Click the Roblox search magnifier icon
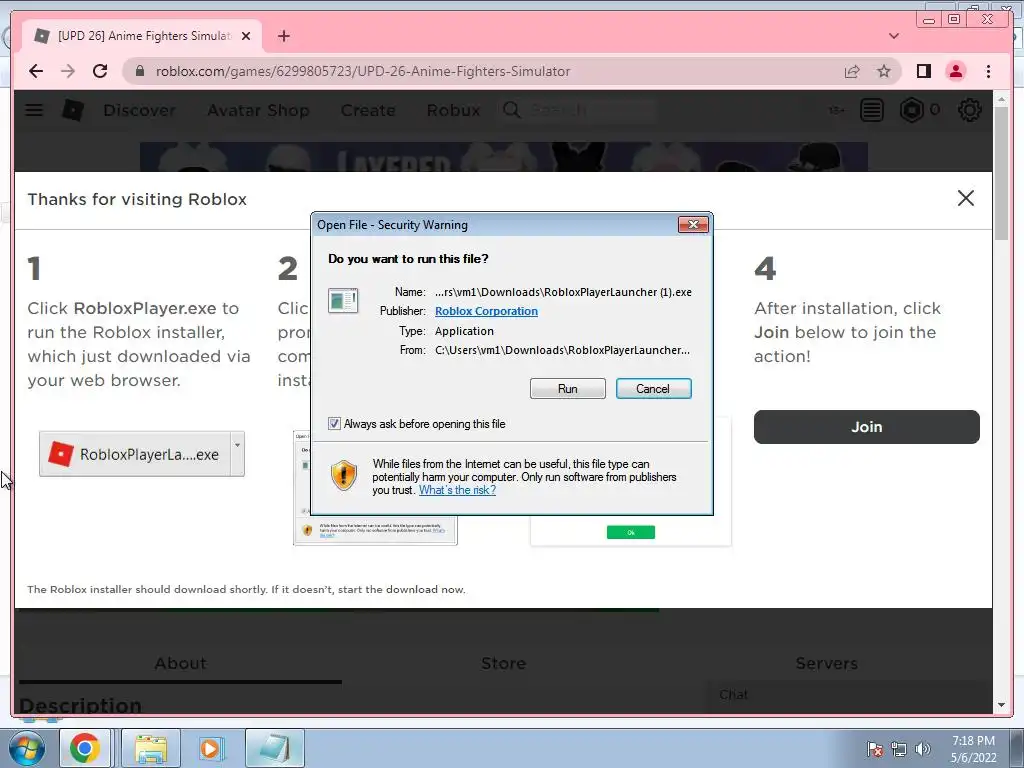This screenshot has height=768, width=1024. tap(511, 110)
